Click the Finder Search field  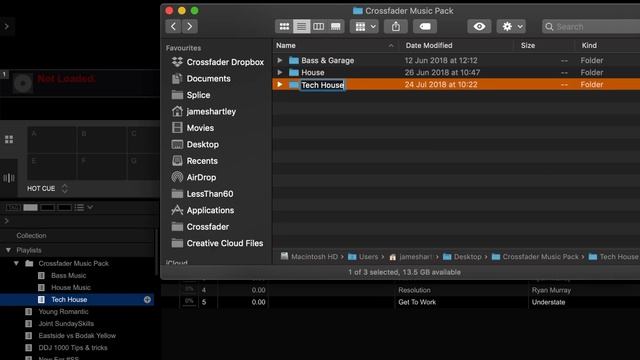coord(591,27)
